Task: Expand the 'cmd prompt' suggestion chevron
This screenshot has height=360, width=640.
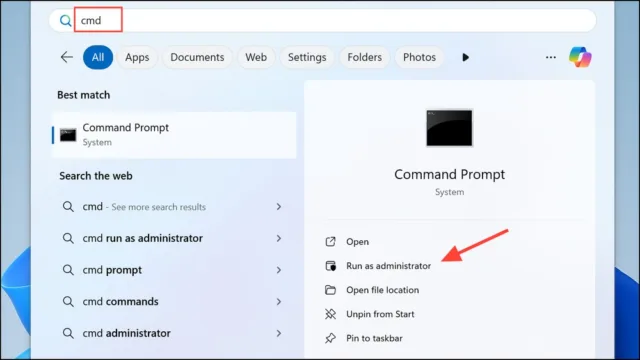Action: 279,270
